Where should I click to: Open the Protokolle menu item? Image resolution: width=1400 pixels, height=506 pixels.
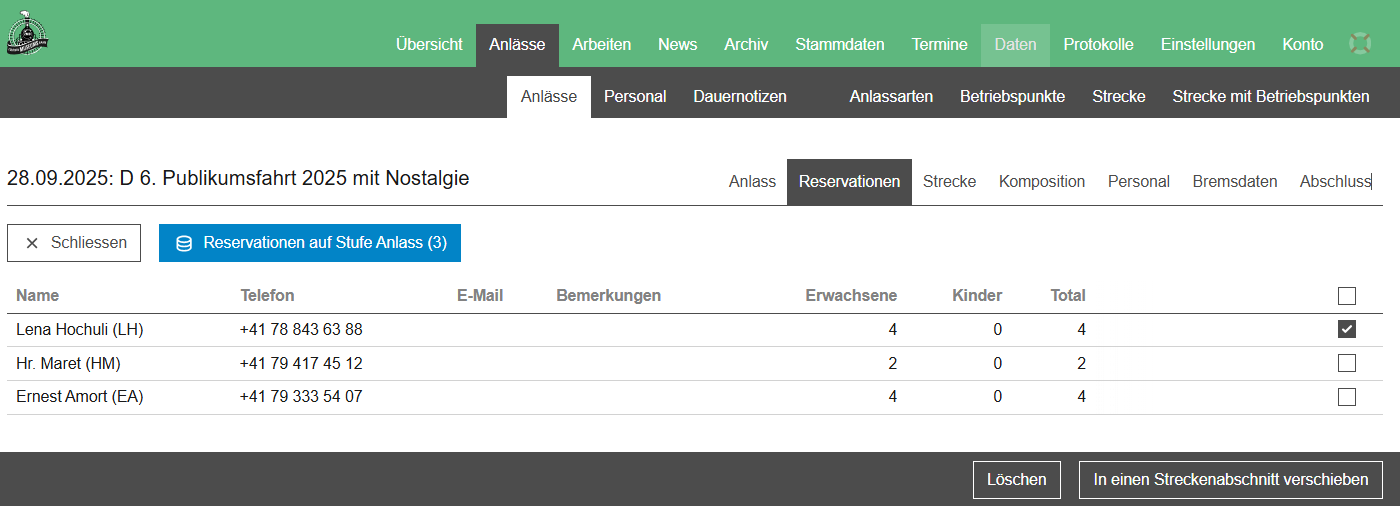tap(1098, 45)
